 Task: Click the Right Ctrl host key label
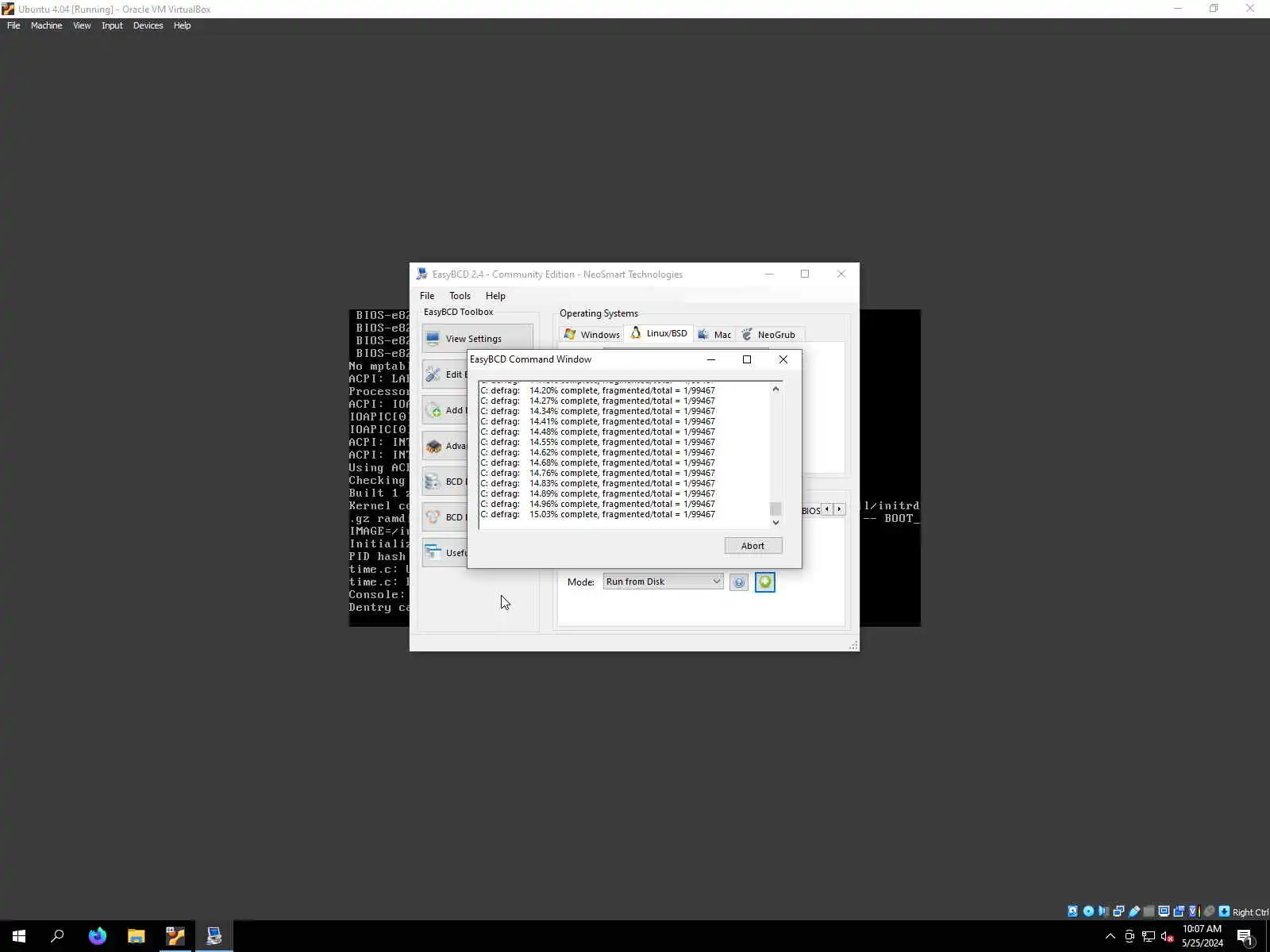pyautogui.click(x=1250, y=912)
